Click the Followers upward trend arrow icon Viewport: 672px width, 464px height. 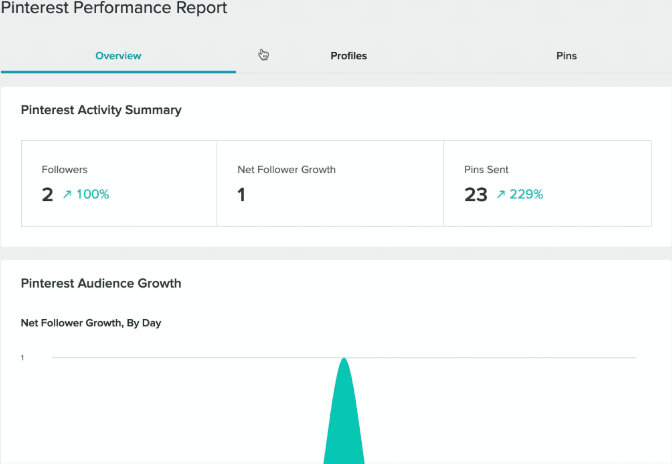coord(67,195)
